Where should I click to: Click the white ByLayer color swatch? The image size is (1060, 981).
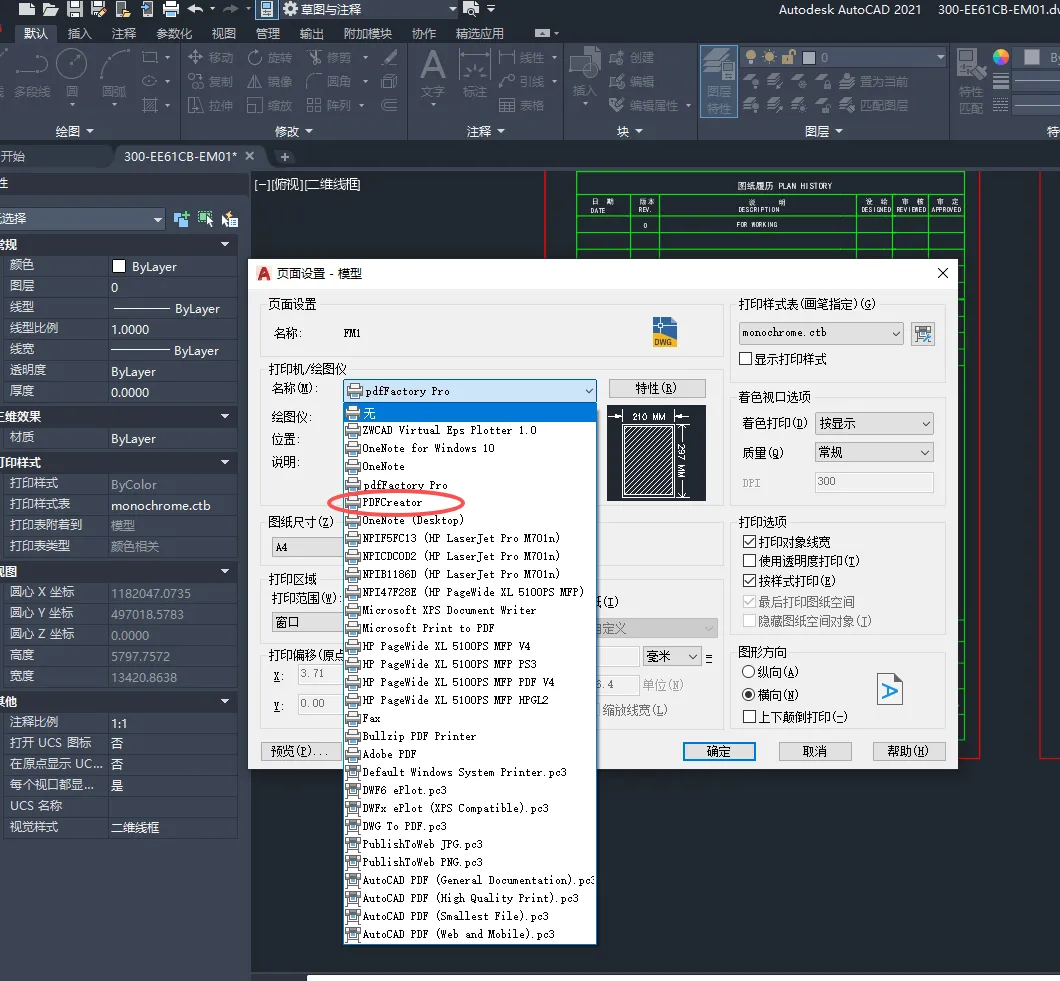click(119, 266)
